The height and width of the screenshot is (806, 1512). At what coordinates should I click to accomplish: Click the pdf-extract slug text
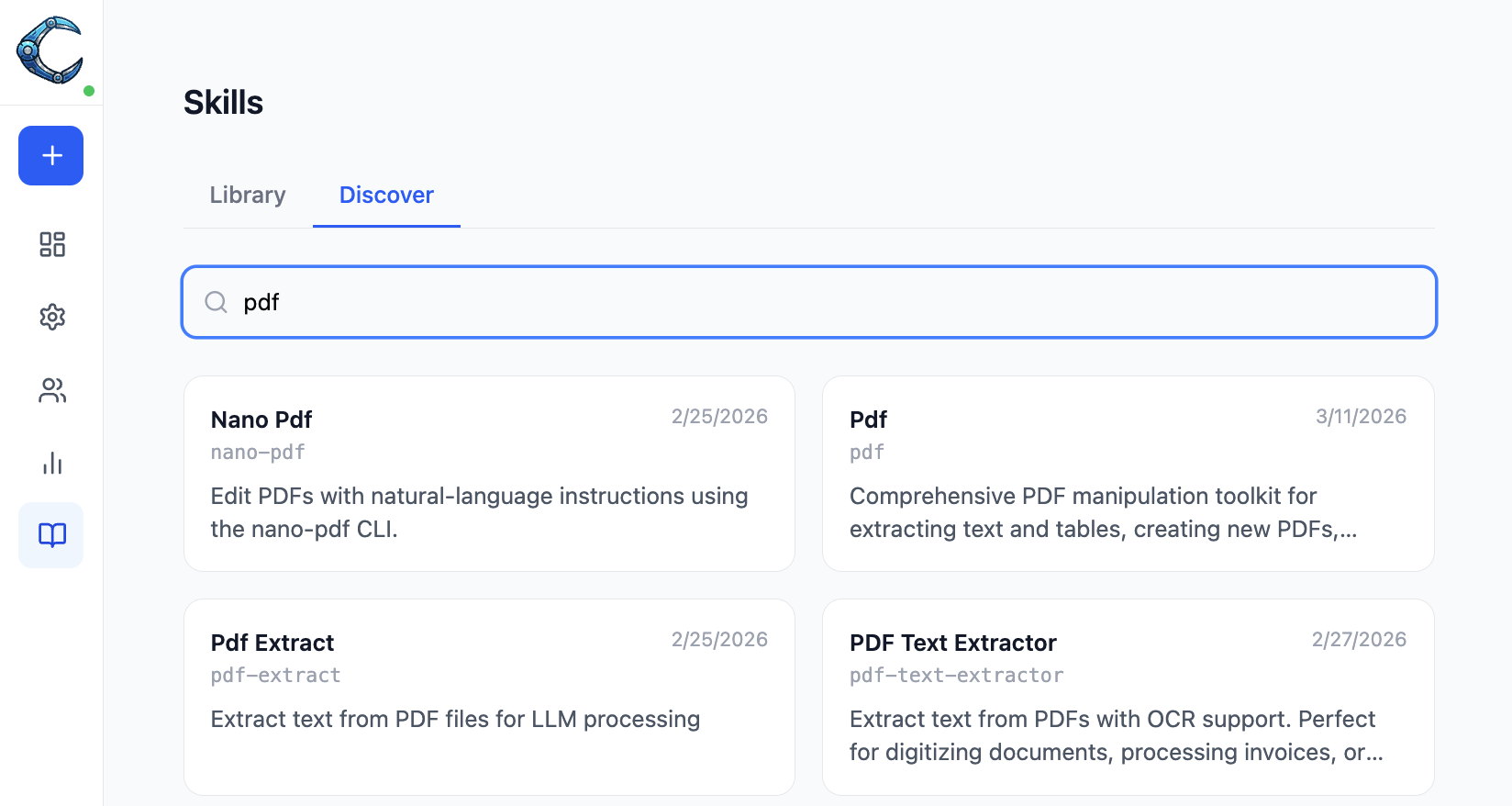(275, 676)
